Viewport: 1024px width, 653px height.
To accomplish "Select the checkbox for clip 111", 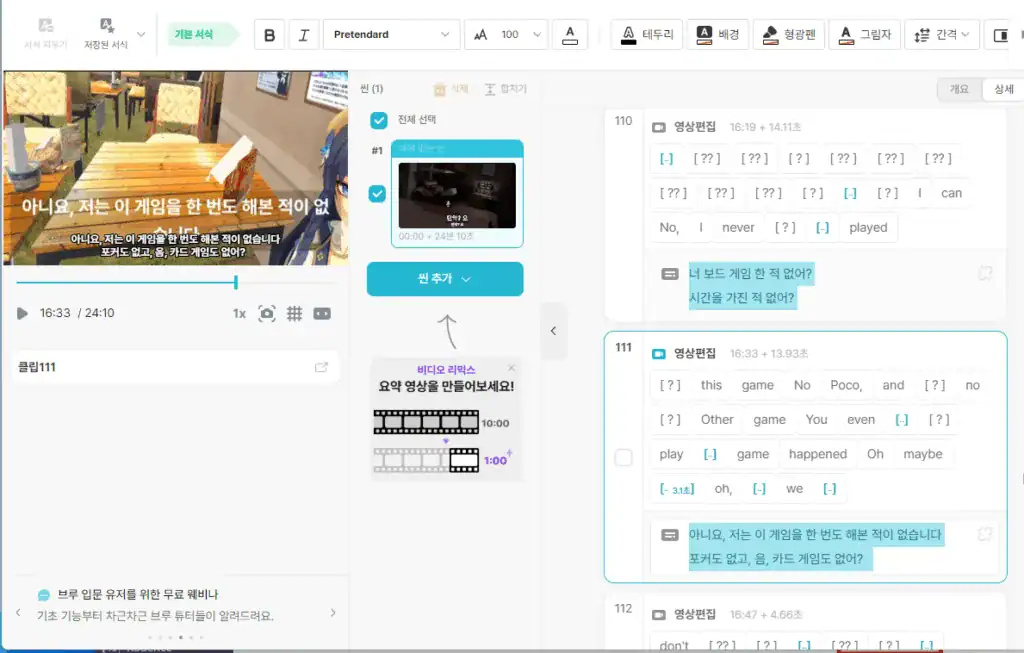I will (x=623, y=458).
